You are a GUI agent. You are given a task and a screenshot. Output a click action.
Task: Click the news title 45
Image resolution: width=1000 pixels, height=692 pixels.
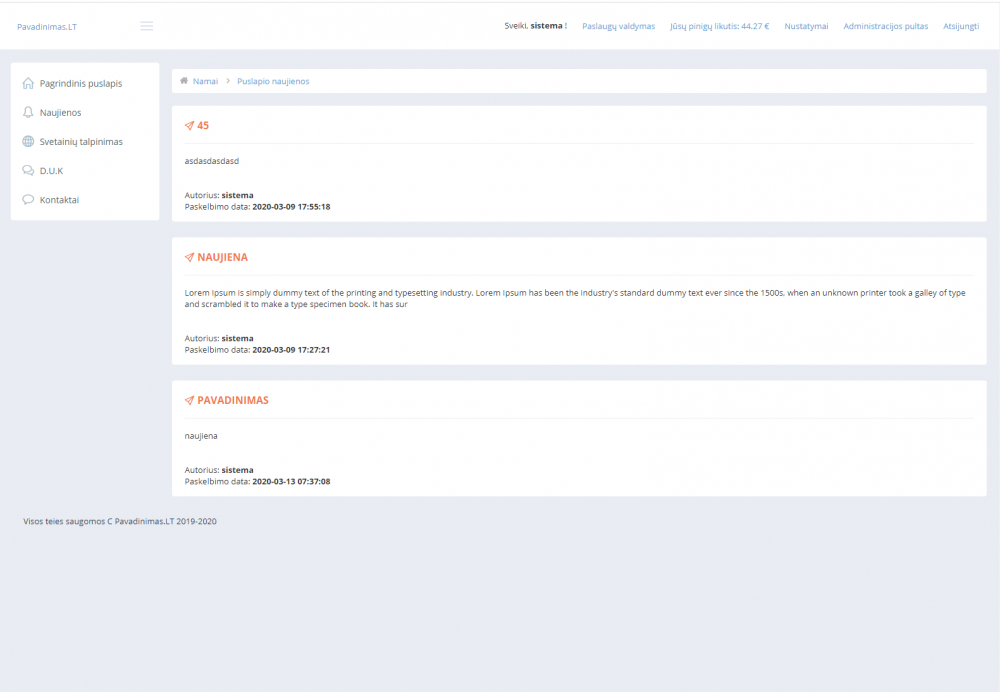(x=203, y=126)
